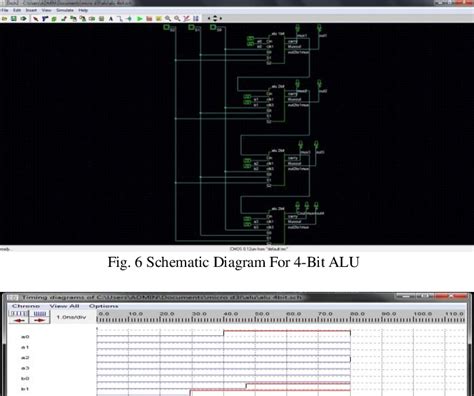Click the letter A text tool
Screen dimensions: 474x396
[111, 19]
